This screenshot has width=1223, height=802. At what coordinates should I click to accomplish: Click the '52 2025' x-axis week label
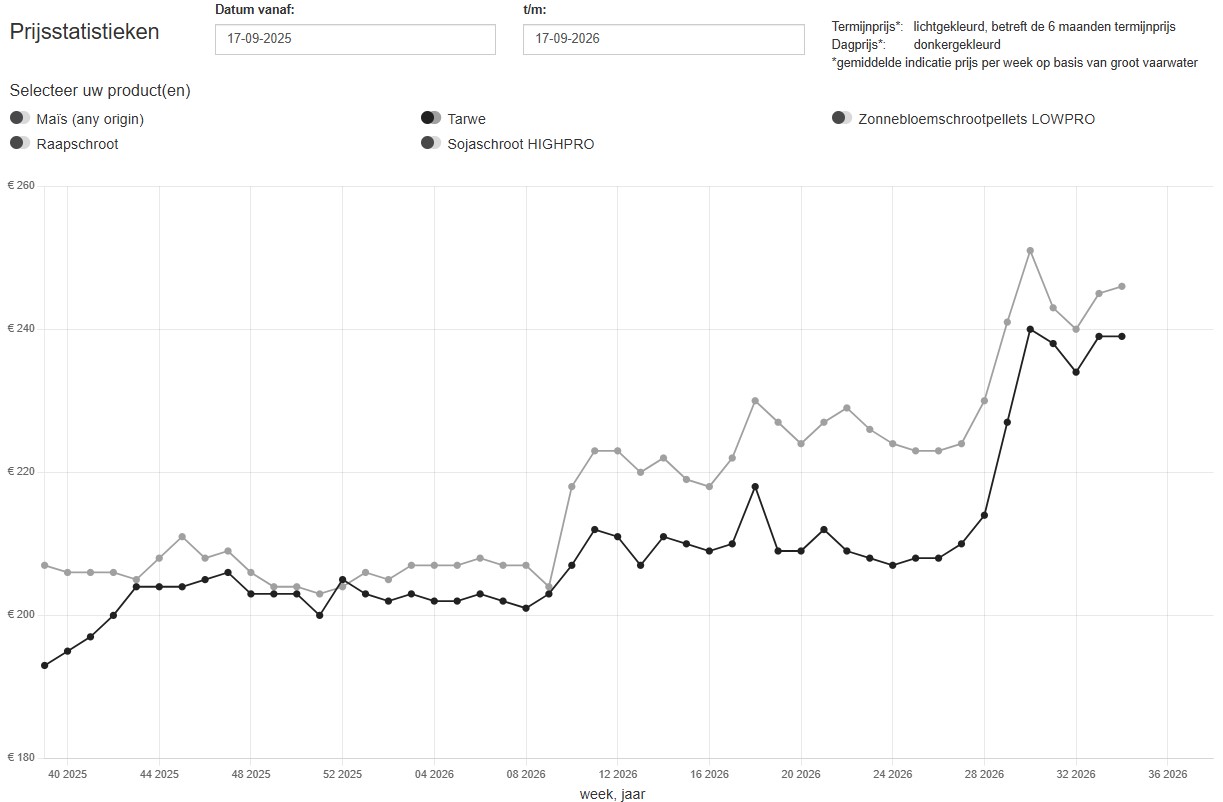click(x=342, y=774)
